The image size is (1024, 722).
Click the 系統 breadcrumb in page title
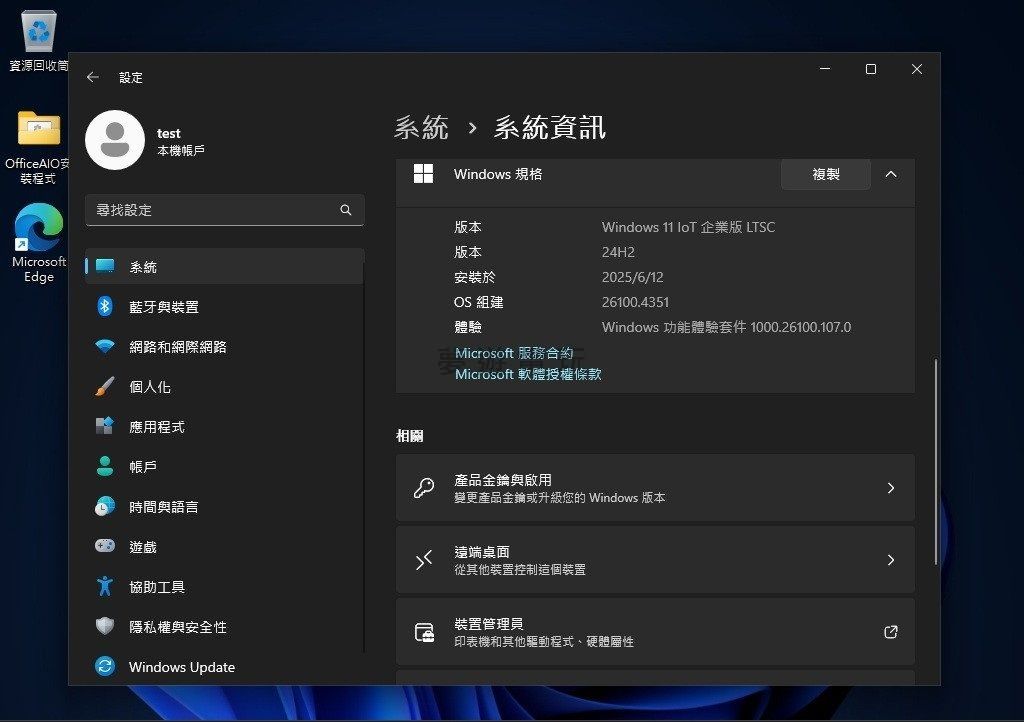point(421,127)
